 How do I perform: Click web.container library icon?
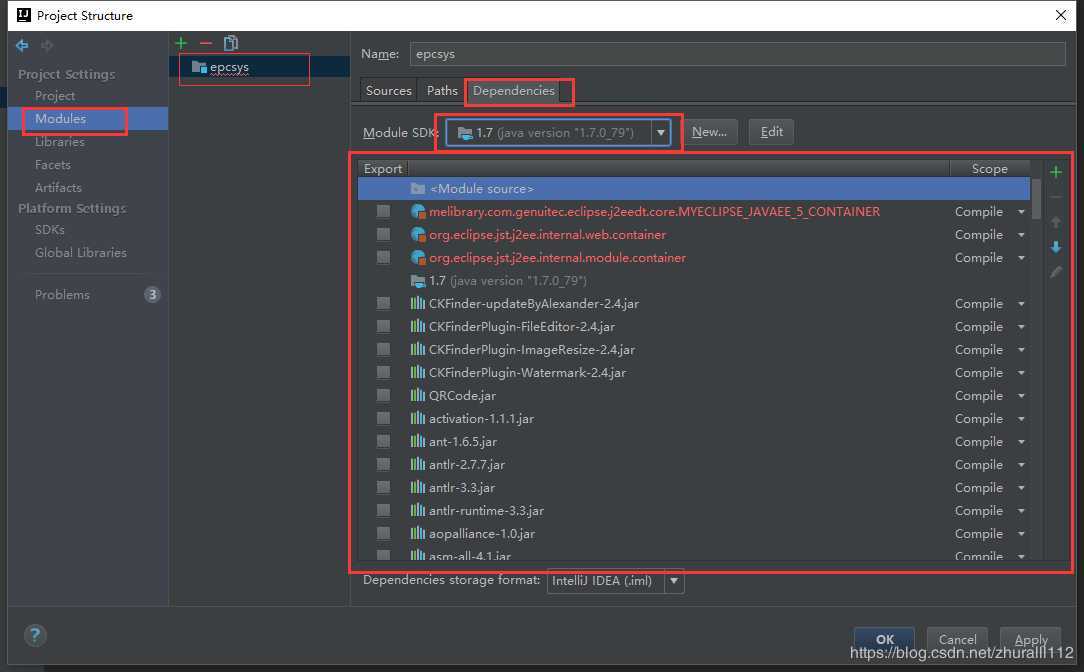coord(418,234)
